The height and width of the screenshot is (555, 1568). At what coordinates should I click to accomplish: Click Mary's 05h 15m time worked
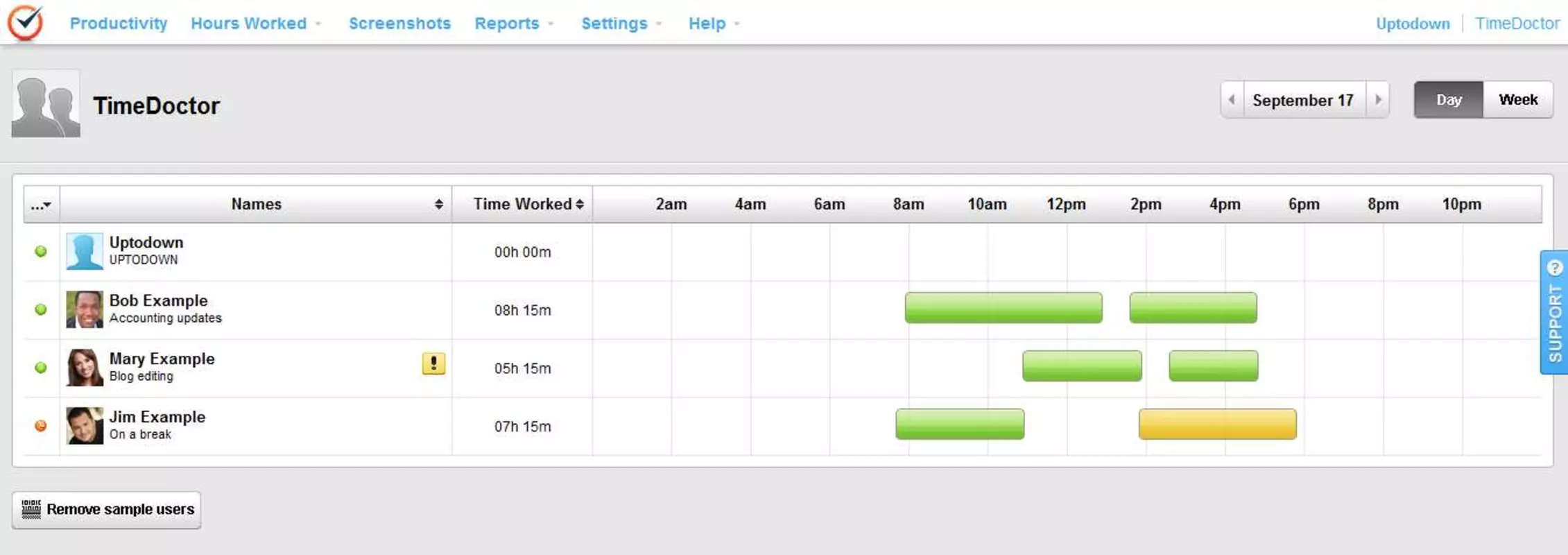tap(523, 368)
